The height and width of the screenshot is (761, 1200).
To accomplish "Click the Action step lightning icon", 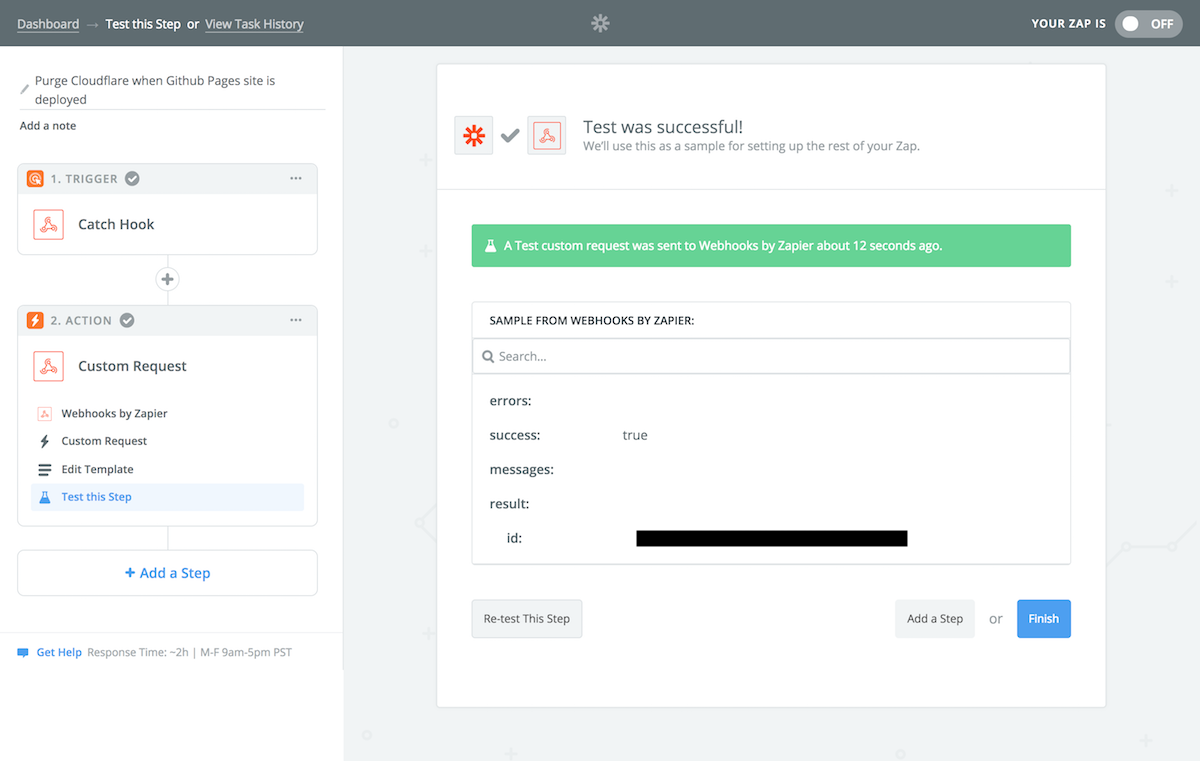I will [x=35, y=321].
